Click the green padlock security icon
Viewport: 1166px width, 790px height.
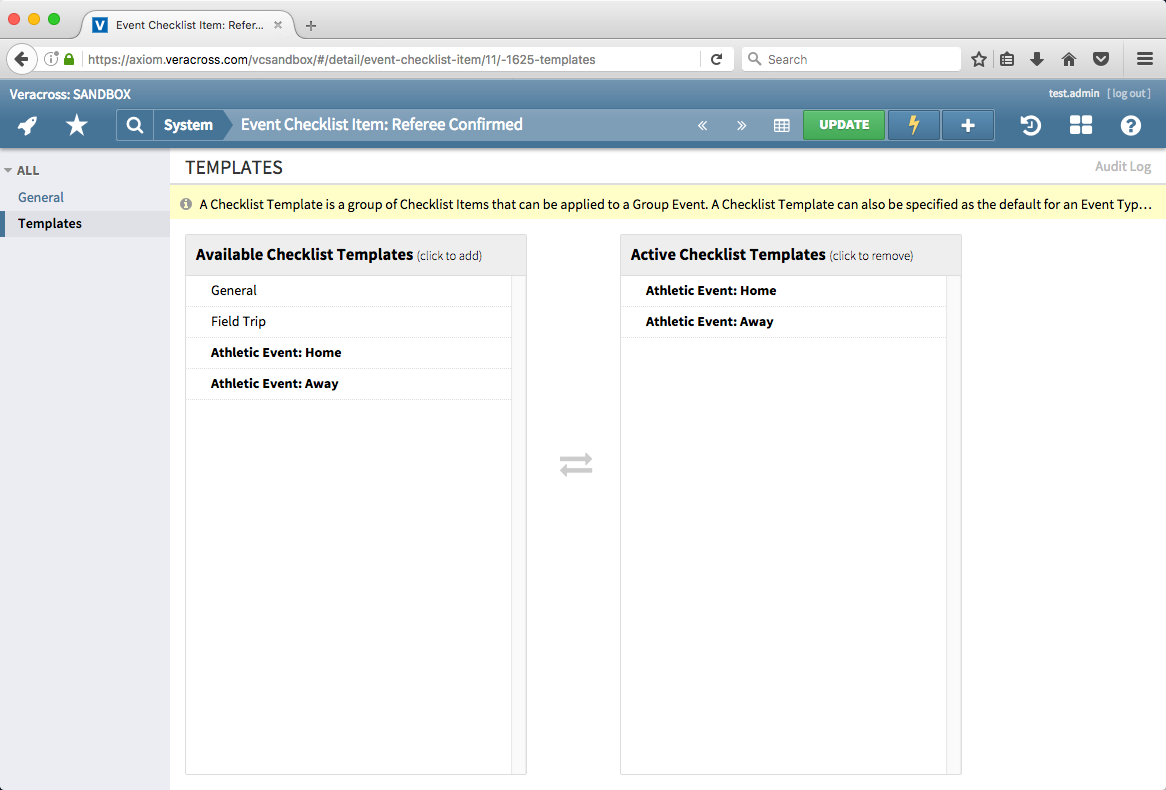pos(69,59)
